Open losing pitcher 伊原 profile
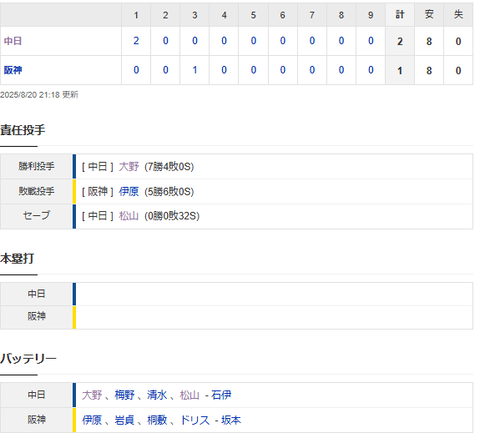480x433 pixels. pos(129,191)
